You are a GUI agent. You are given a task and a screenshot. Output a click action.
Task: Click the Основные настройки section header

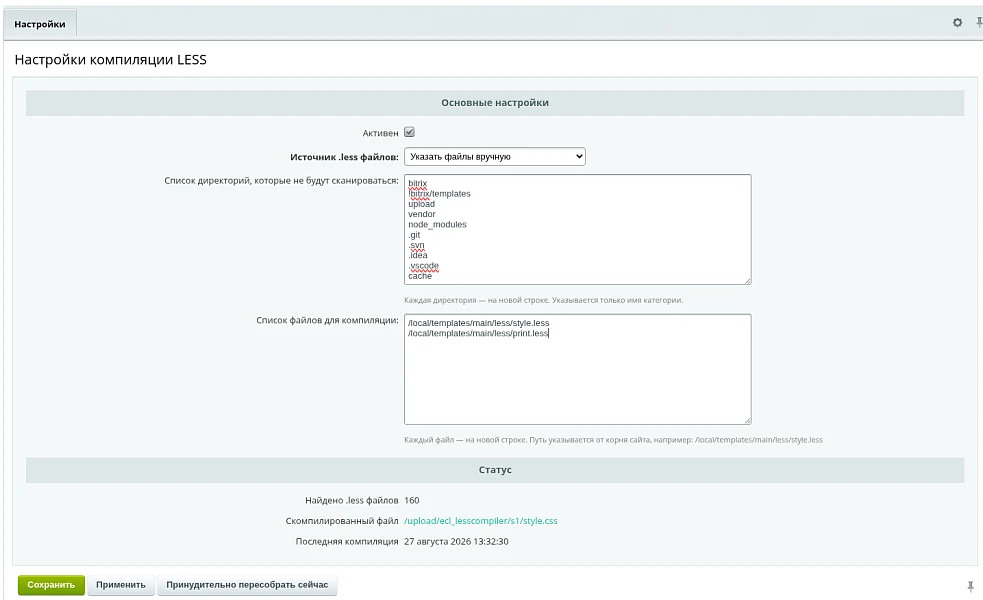point(495,103)
